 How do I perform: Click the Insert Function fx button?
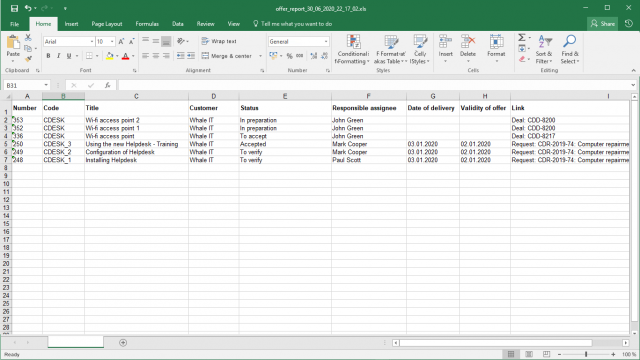(107, 85)
